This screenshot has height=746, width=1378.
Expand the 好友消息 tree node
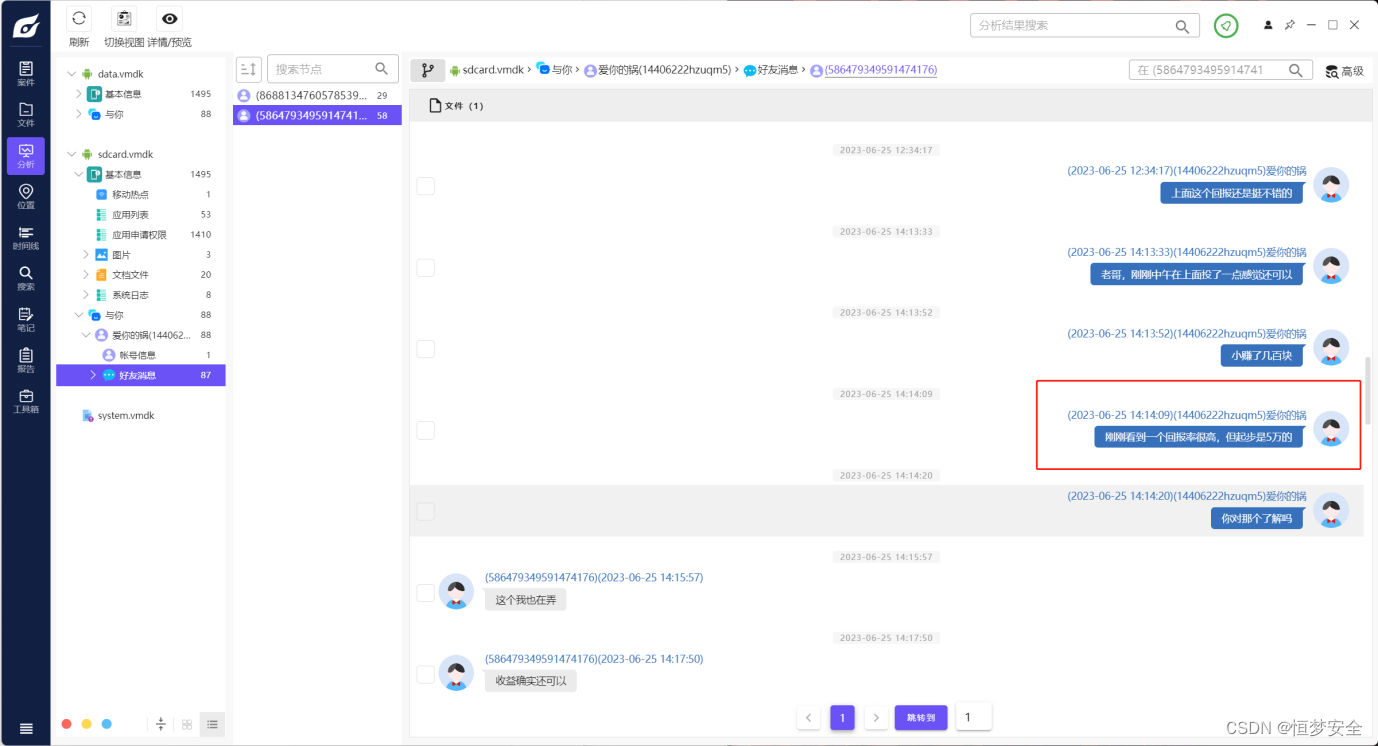pyautogui.click(x=93, y=375)
